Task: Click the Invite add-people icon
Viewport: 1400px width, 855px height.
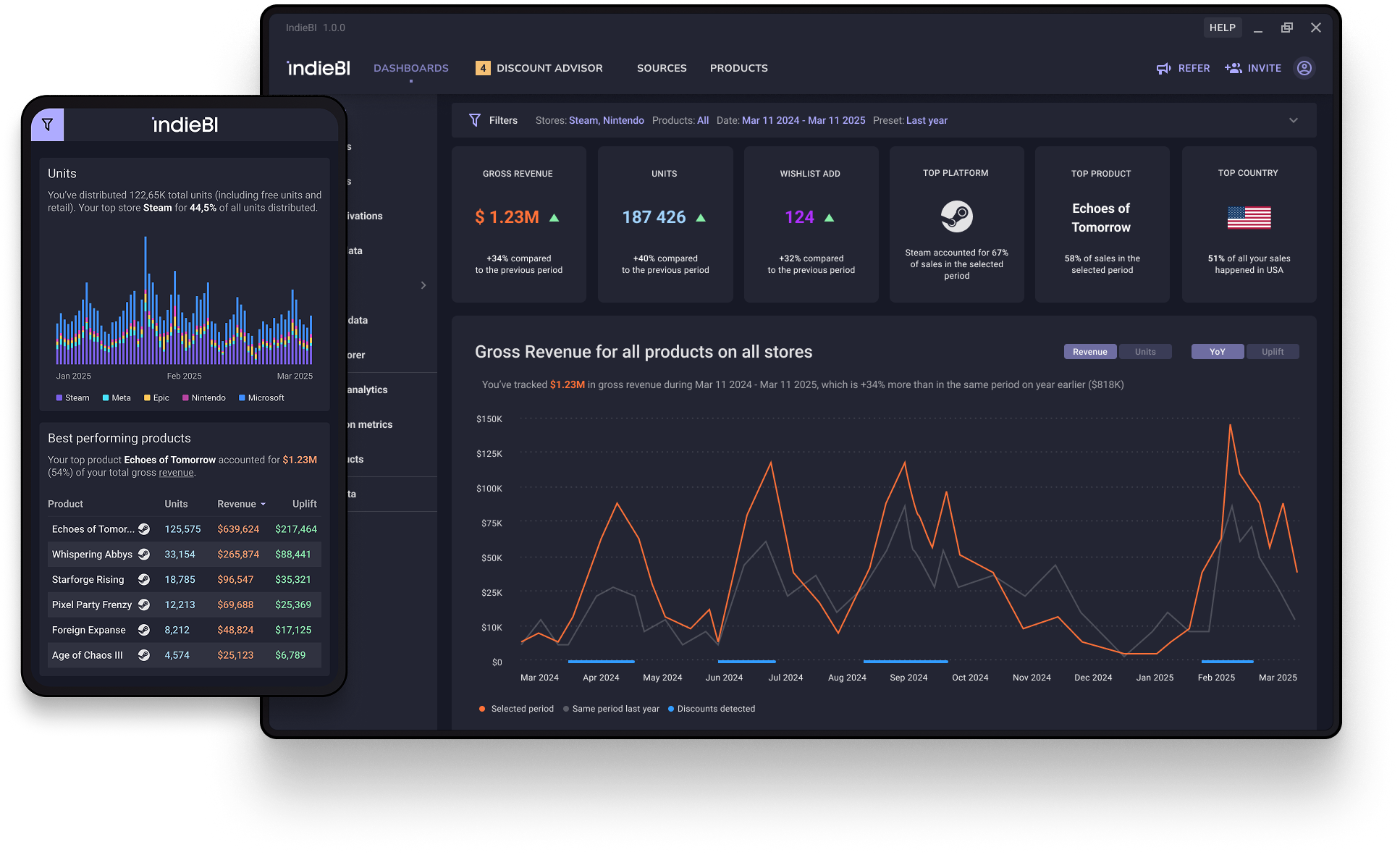Action: click(x=1233, y=68)
